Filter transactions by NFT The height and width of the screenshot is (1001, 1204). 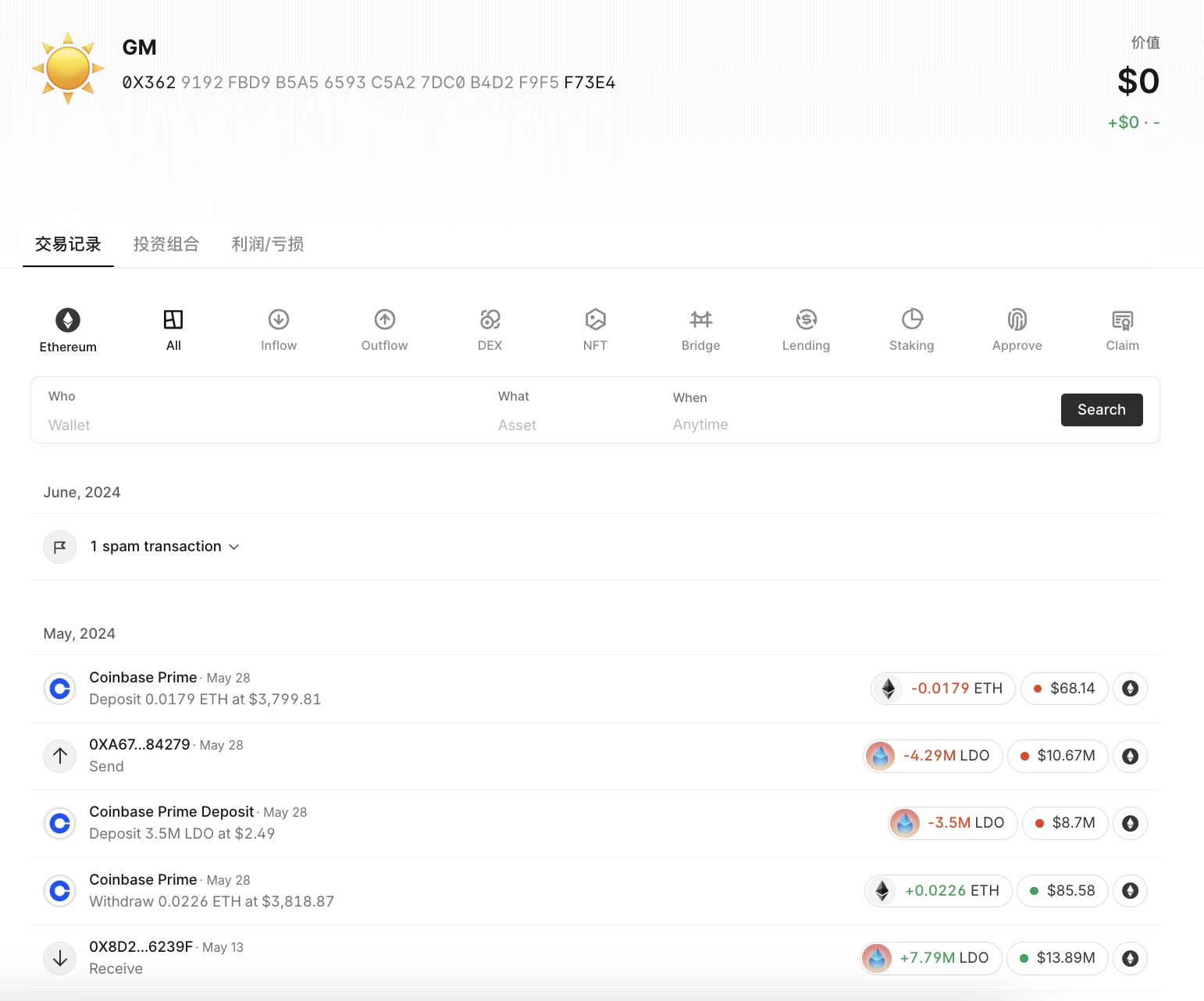(595, 320)
